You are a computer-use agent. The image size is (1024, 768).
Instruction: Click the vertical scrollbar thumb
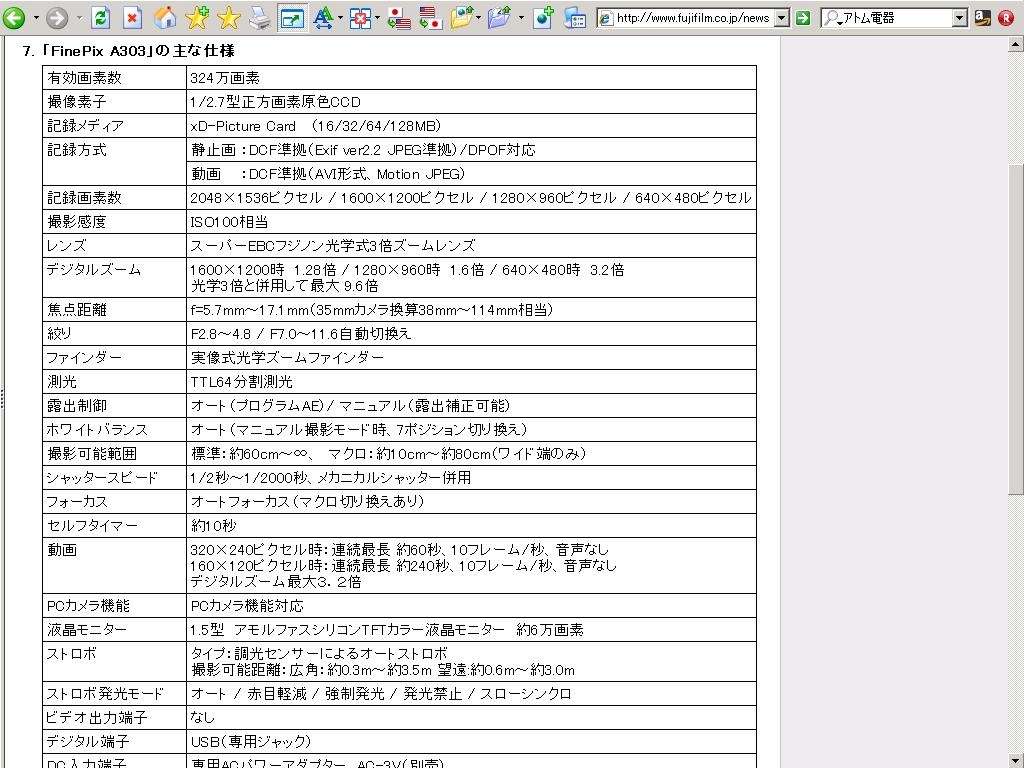pyautogui.click(x=1016, y=328)
